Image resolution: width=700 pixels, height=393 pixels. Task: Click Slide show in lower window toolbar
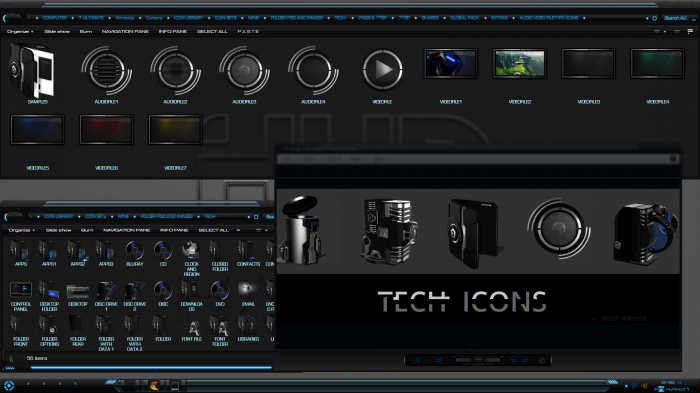[58, 230]
